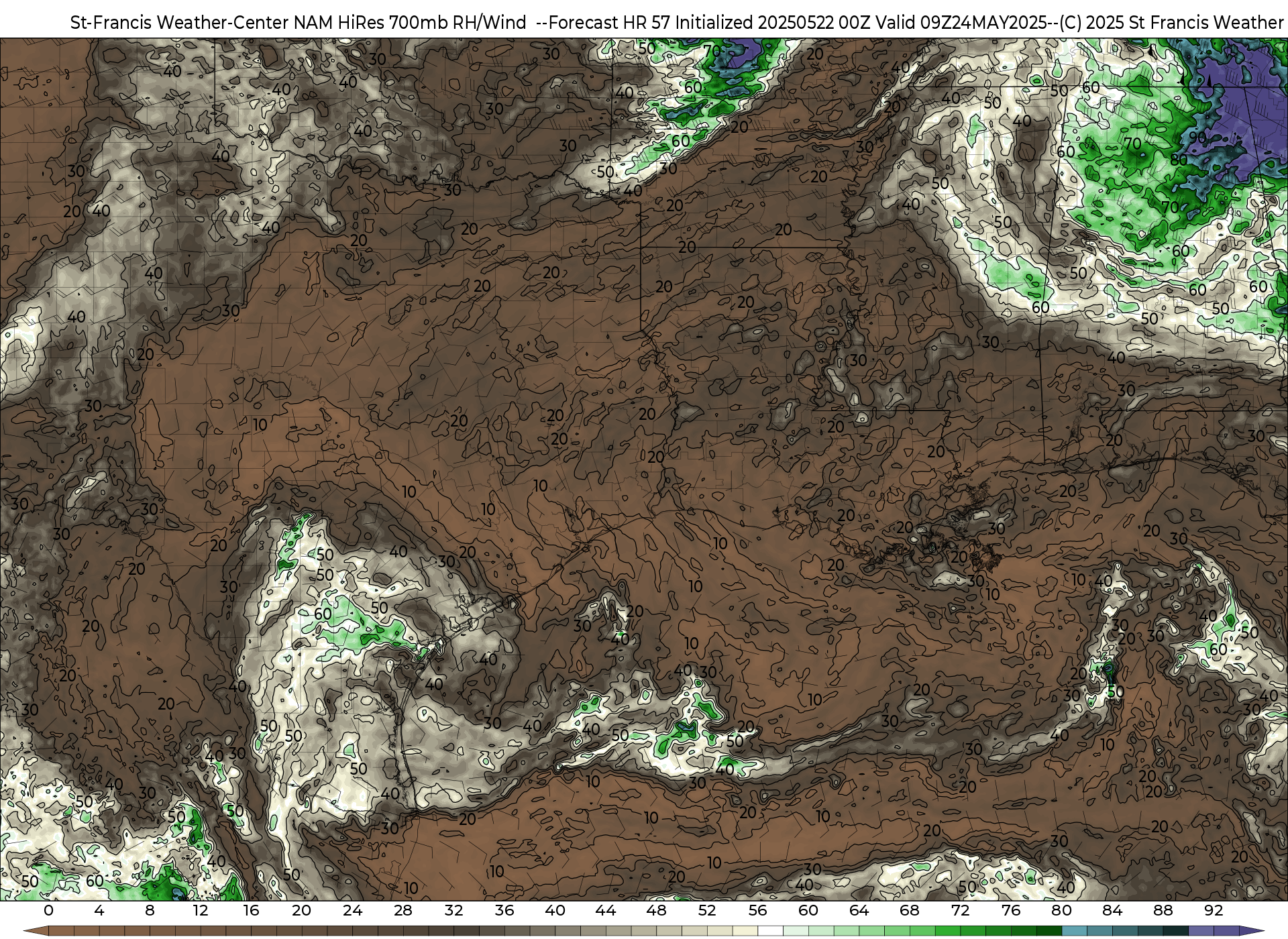Viewport: 1288px width, 939px height.
Task: Click the colorbar label "88"
Action: 1163,911
